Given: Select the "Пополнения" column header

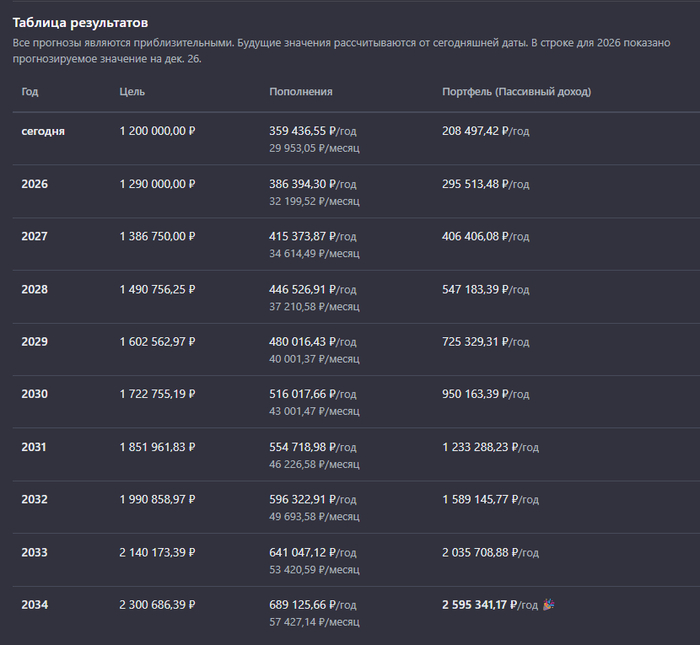Looking at the screenshot, I should [300, 92].
